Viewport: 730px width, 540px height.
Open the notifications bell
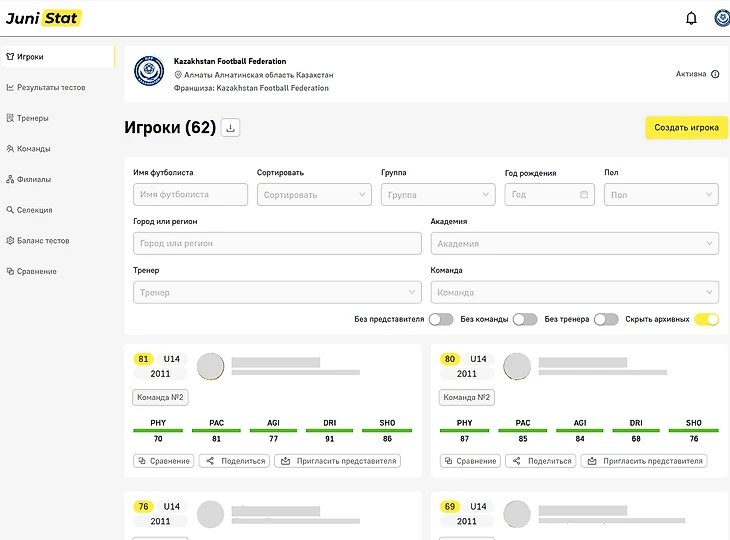[x=691, y=18]
